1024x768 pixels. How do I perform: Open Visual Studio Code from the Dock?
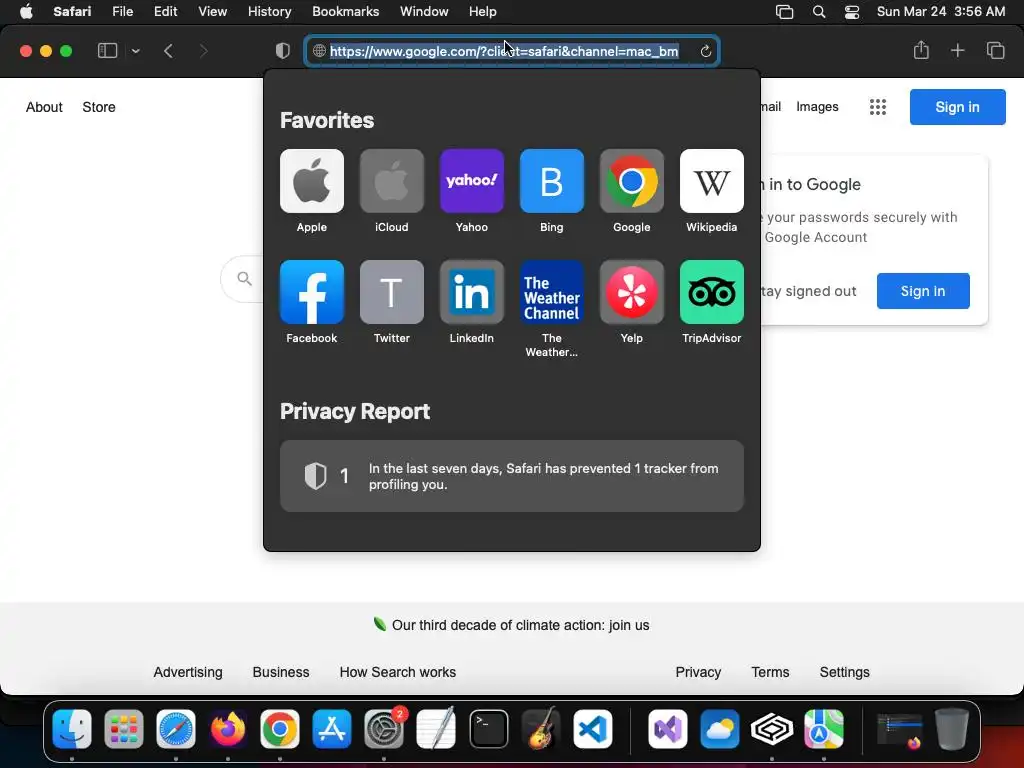pos(593,729)
